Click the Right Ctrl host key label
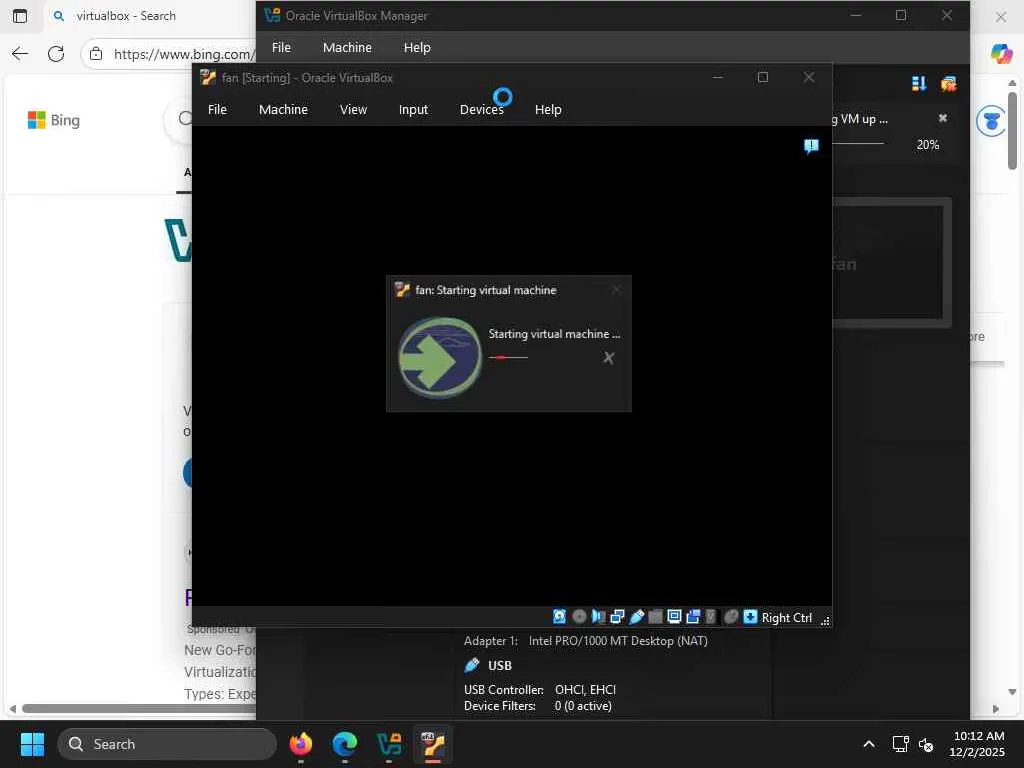1024x768 pixels. (787, 618)
